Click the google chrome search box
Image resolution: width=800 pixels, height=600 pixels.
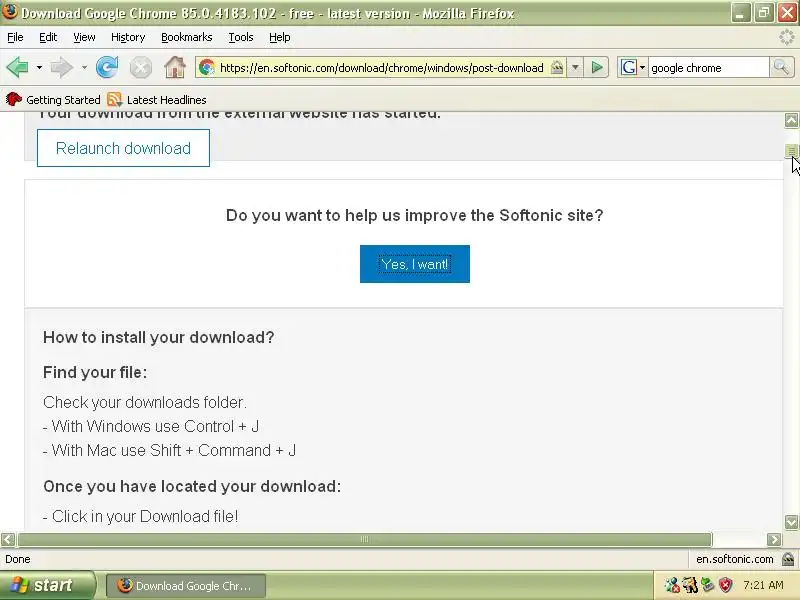[x=708, y=67]
